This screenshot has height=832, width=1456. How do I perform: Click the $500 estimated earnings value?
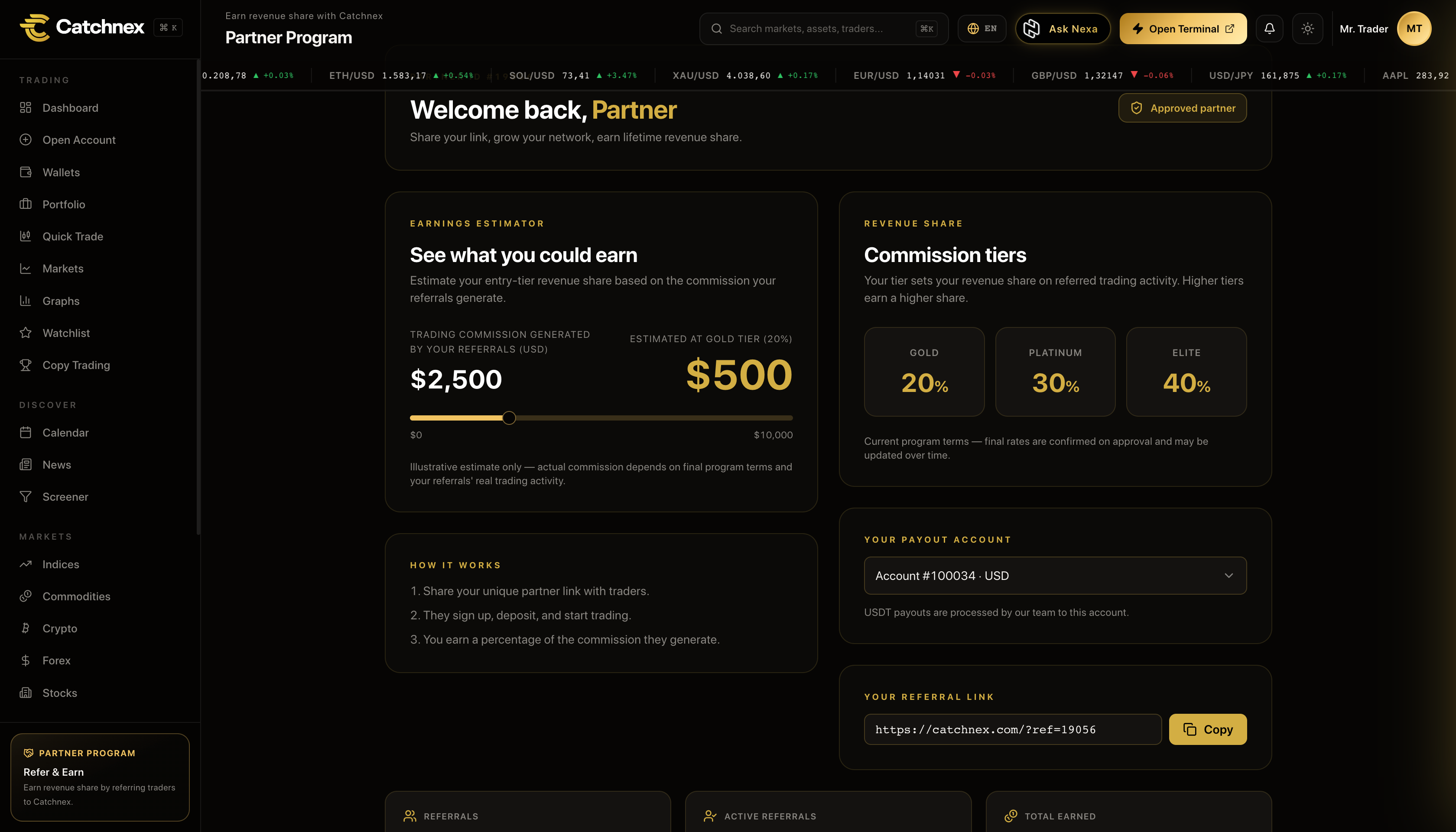point(739,375)
